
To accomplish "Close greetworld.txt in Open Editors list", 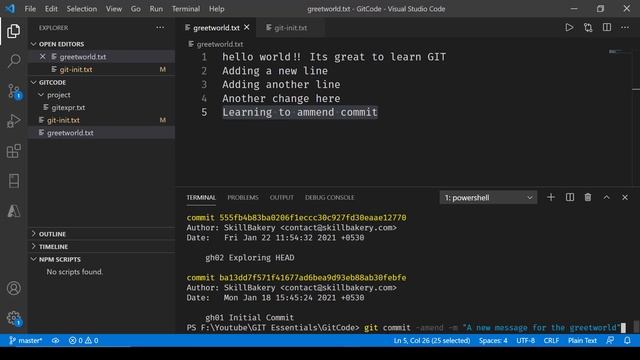I will coord(42,57).
